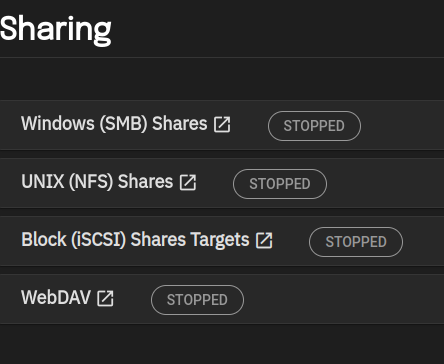Click the dark area right of Sharing heading
This screenshot has width=444, height=364.
click(x=277, y=29)
